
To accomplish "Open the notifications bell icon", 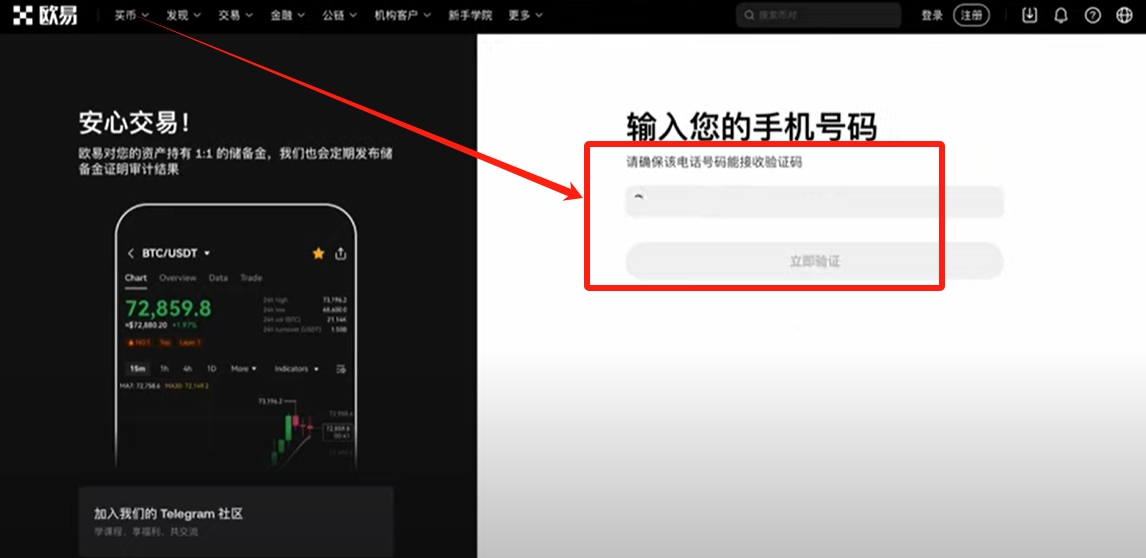I will (x=1061, y=15).
